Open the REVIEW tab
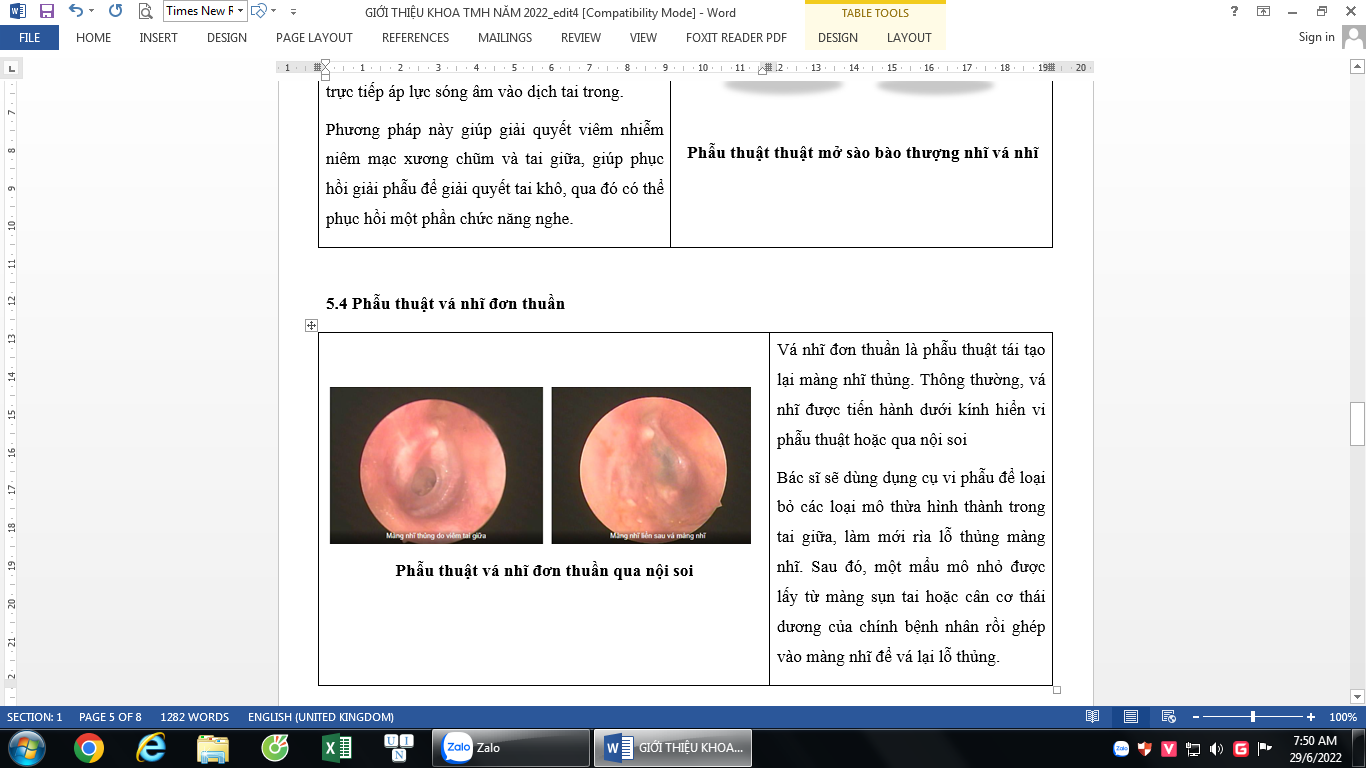 click(581, 38)
